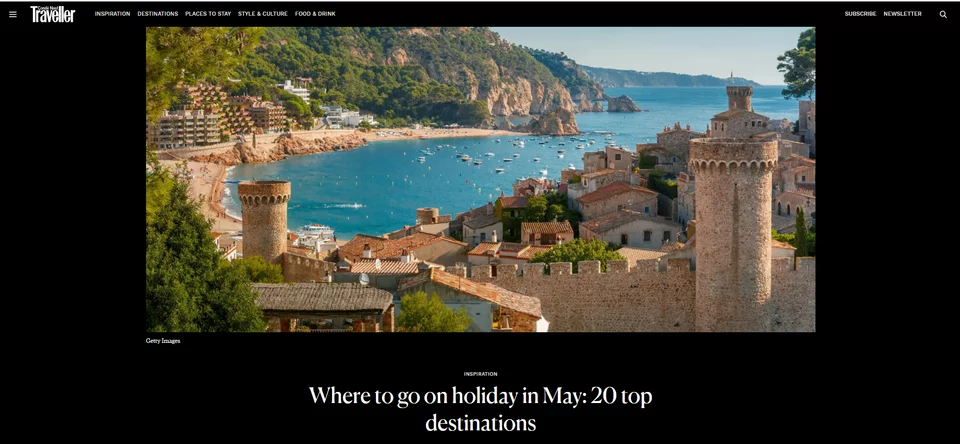The image size is (960, 444).
Task: Select Places to Stay in the navigation
Action: 208,13
